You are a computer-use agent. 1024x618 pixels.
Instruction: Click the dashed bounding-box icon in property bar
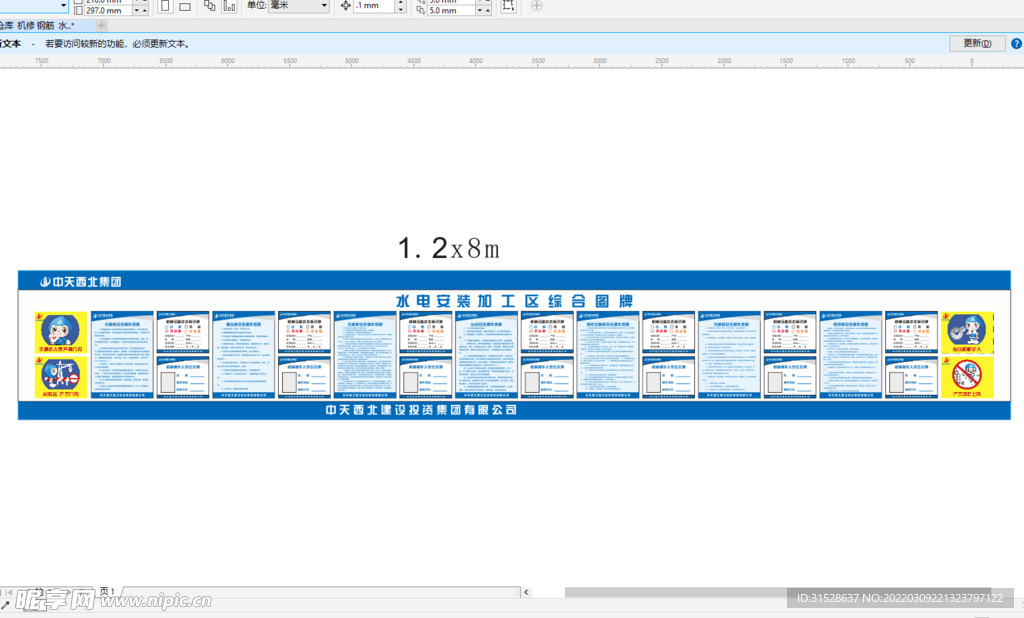508,6
